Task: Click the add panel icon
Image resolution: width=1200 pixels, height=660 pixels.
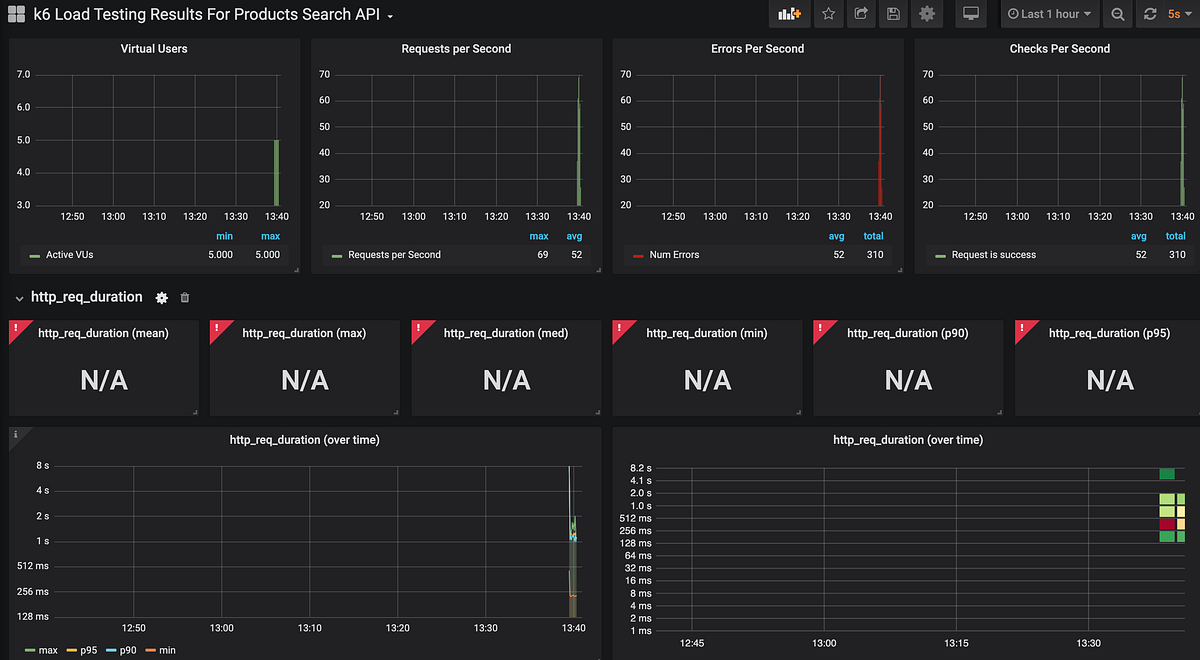Action: [789, 14]
